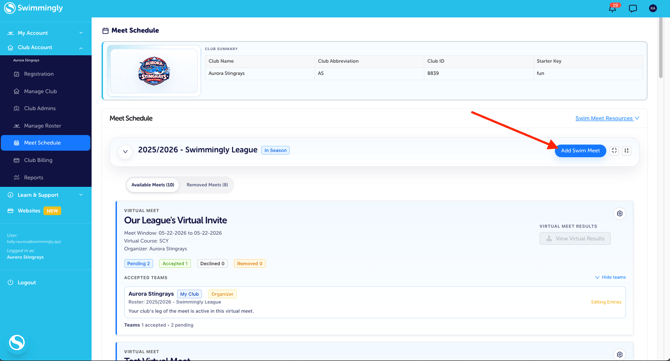Click the In Season badge

(x=275, y=150)
